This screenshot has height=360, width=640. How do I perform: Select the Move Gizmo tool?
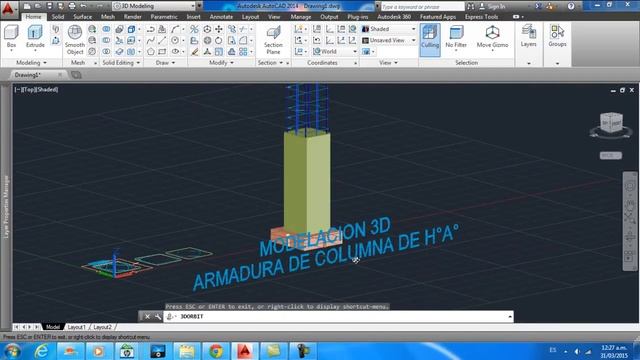point(492,37)
